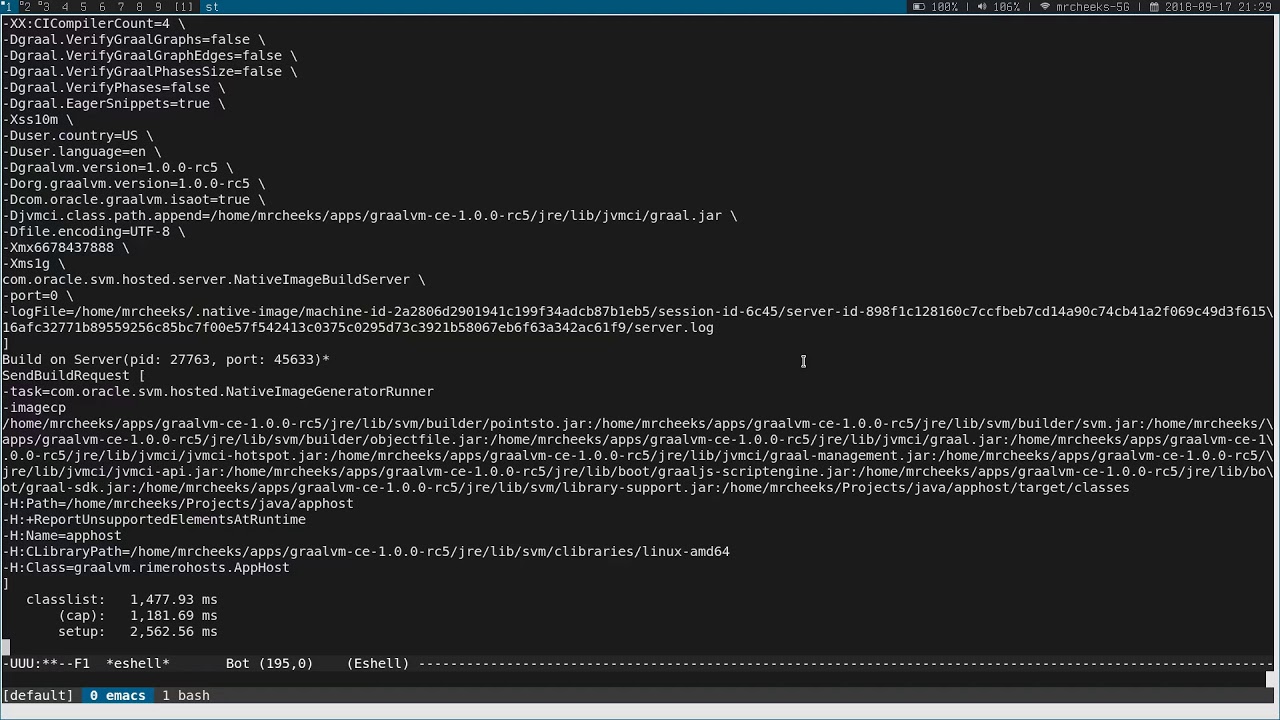Switch to workspace 4
The image size is (1280, 720).
[x=65, y=7]
